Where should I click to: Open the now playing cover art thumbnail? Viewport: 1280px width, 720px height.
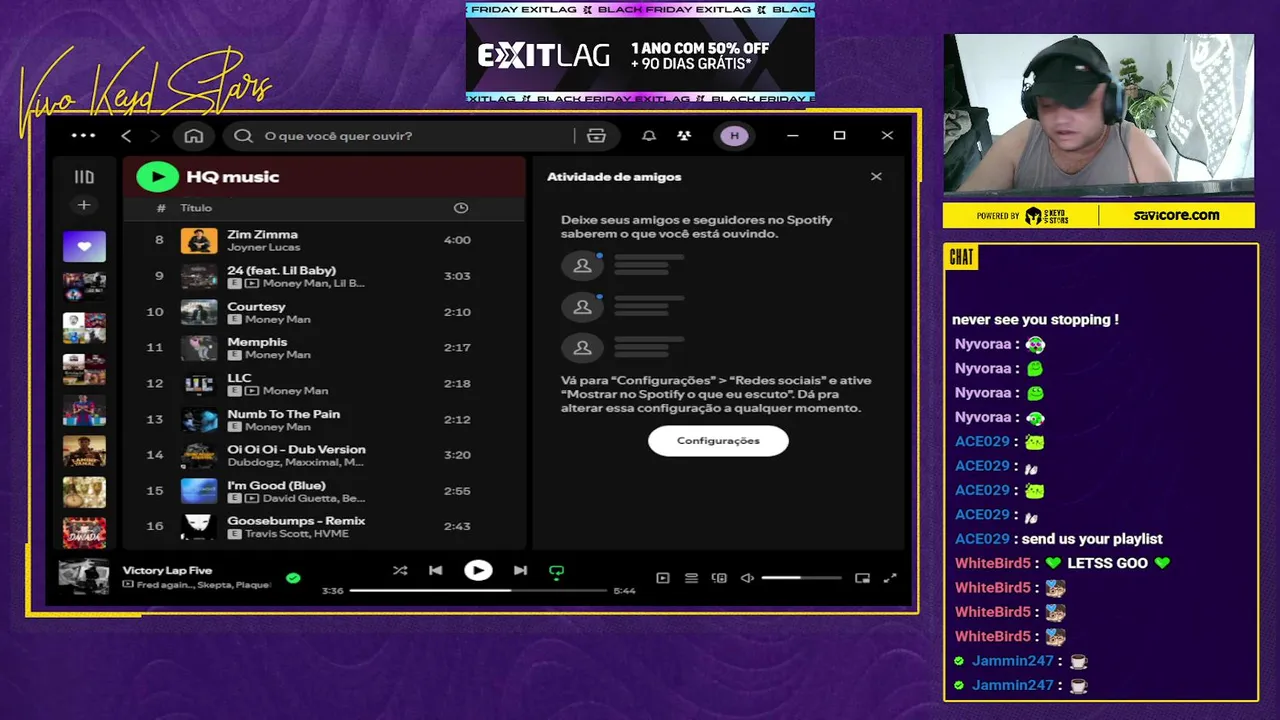(83, 577)
